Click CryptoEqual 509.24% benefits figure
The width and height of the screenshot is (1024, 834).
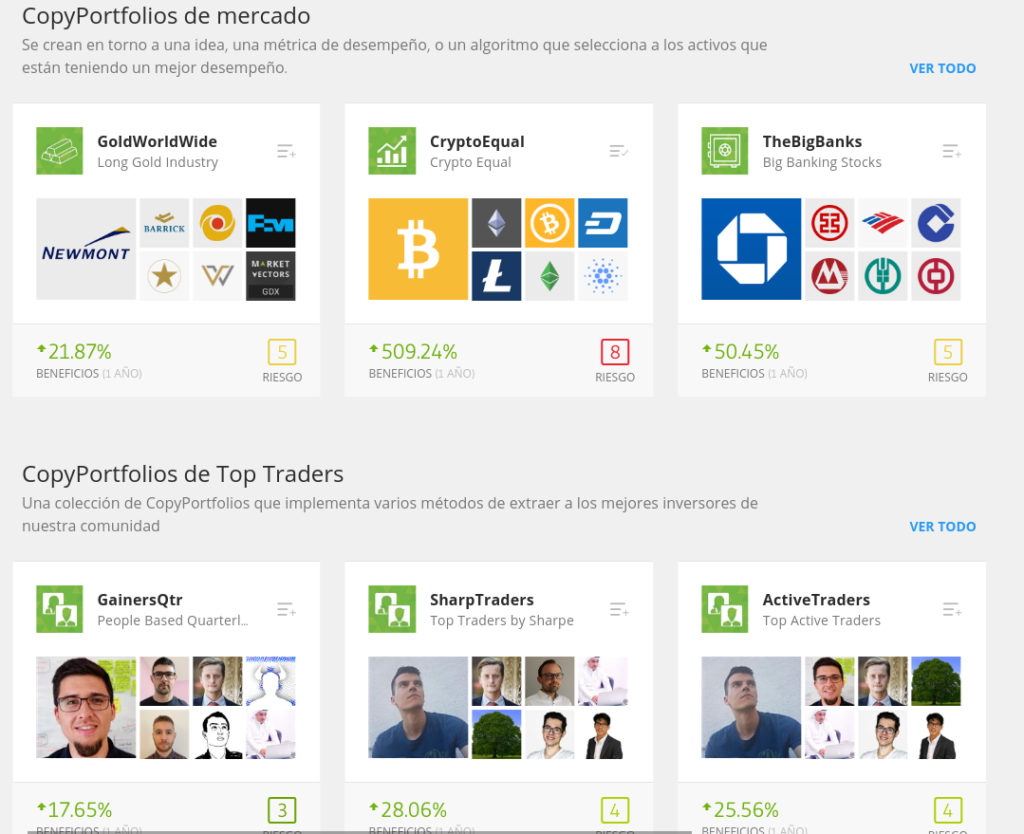(x=413, y=351)
